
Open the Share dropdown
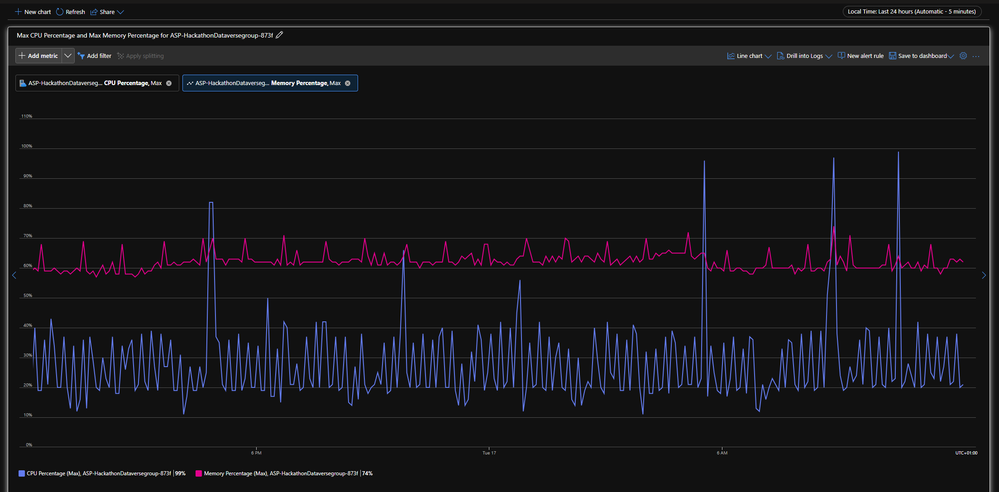pos(107,12)
